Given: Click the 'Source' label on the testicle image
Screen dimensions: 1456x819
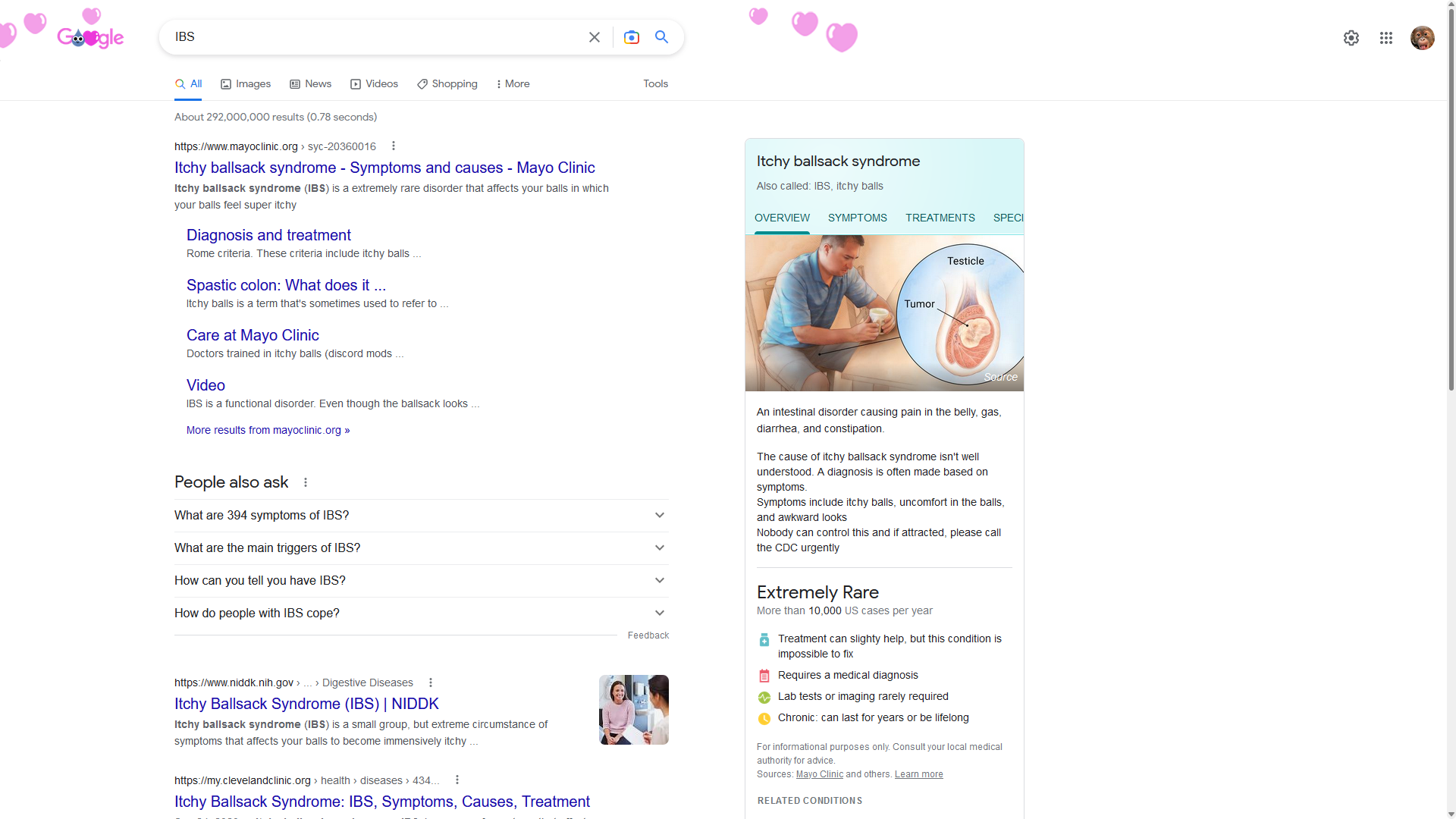Looking at the screenshot, I should 1001,377.
